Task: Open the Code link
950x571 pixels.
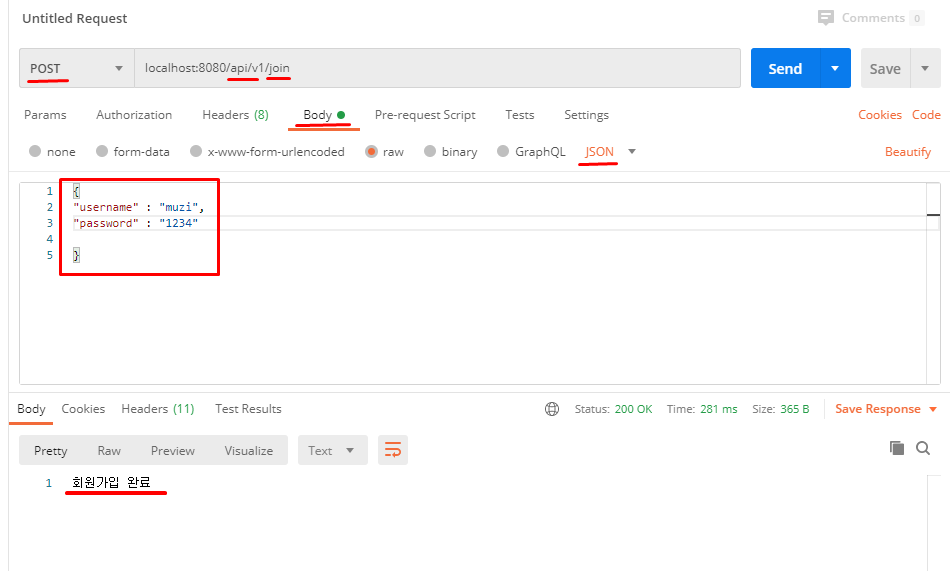Action: pos(926,115)
